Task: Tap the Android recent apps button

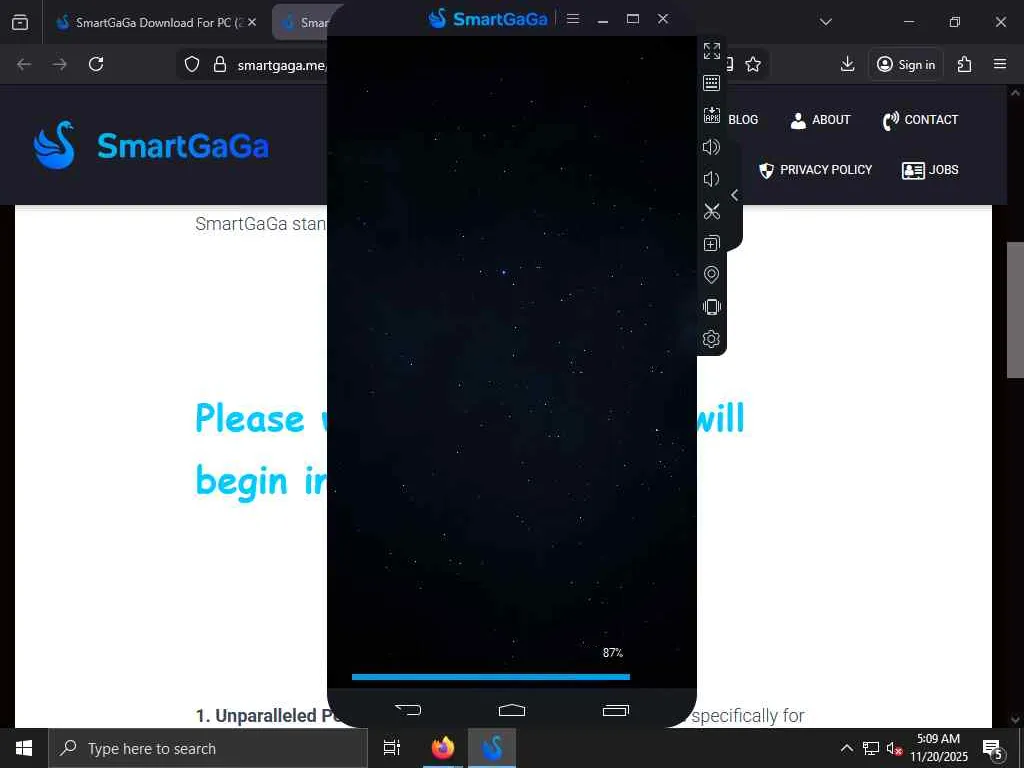Action: (615, 710)
